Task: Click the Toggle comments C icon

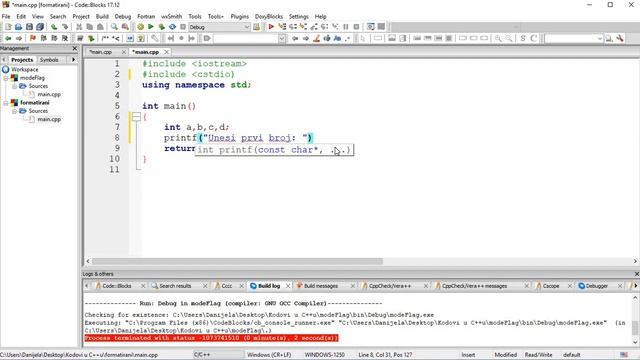Action: tap(533, 38)
